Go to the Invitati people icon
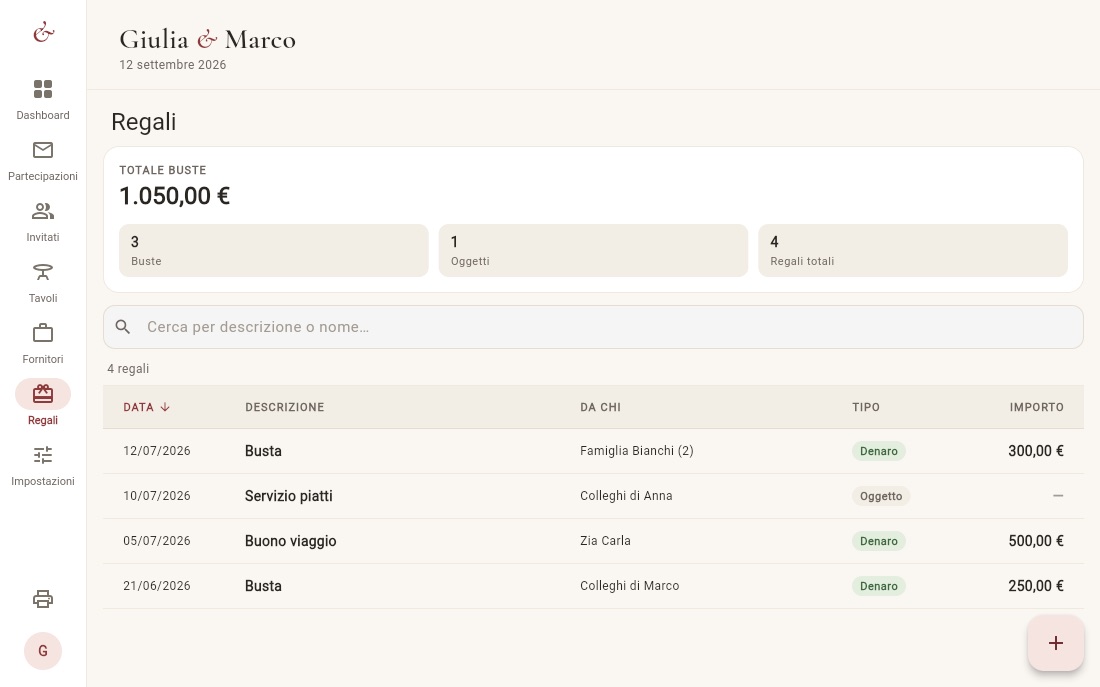1100x687 pixels. 43,211
